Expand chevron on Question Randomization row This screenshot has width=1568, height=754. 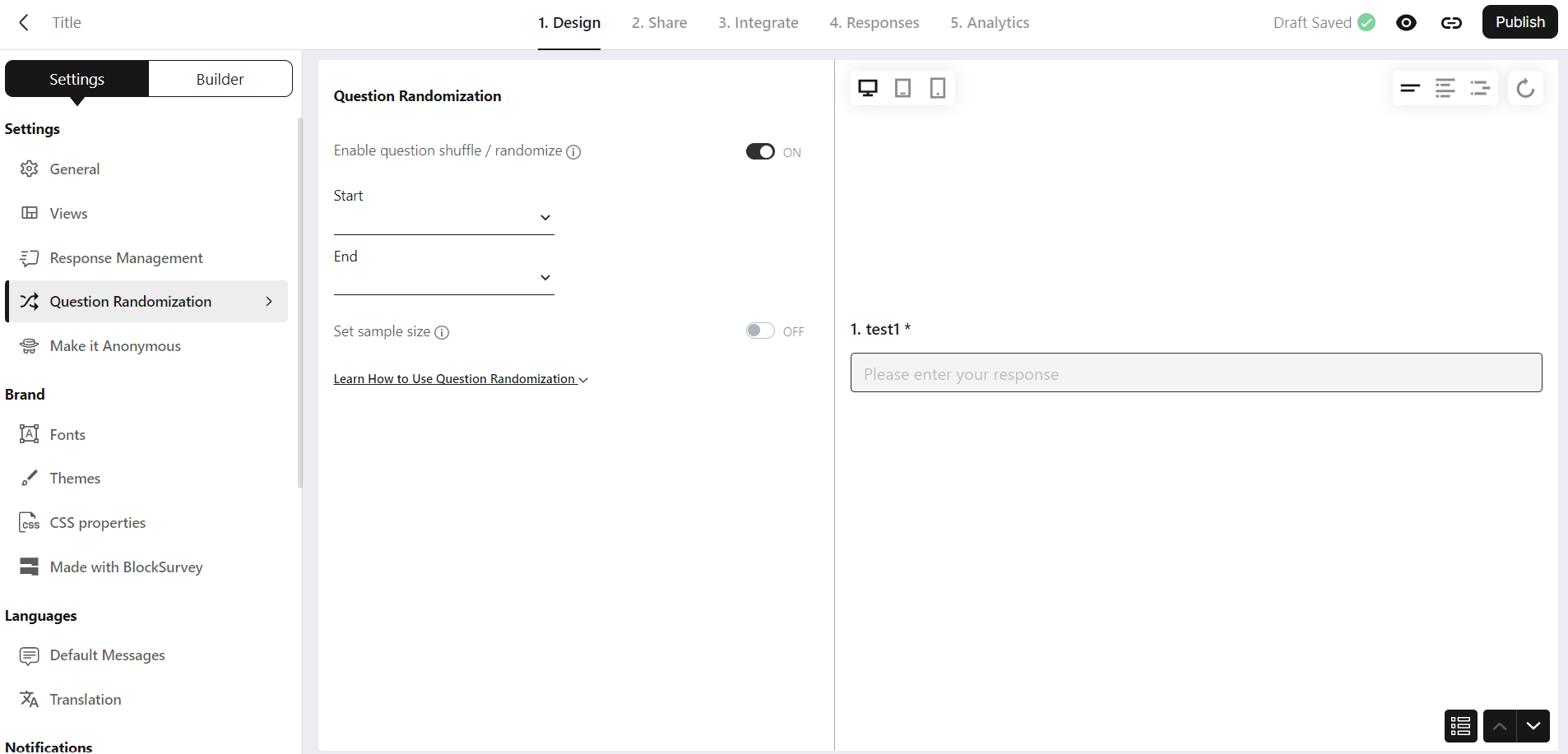point(269,301)
